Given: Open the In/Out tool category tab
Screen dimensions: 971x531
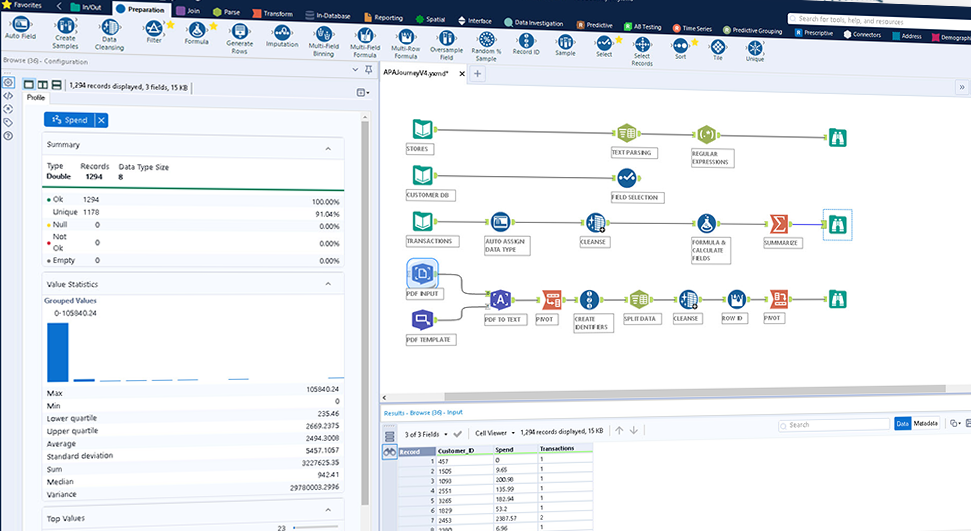Looking at the screenshot, I should [x=86, y=7].
